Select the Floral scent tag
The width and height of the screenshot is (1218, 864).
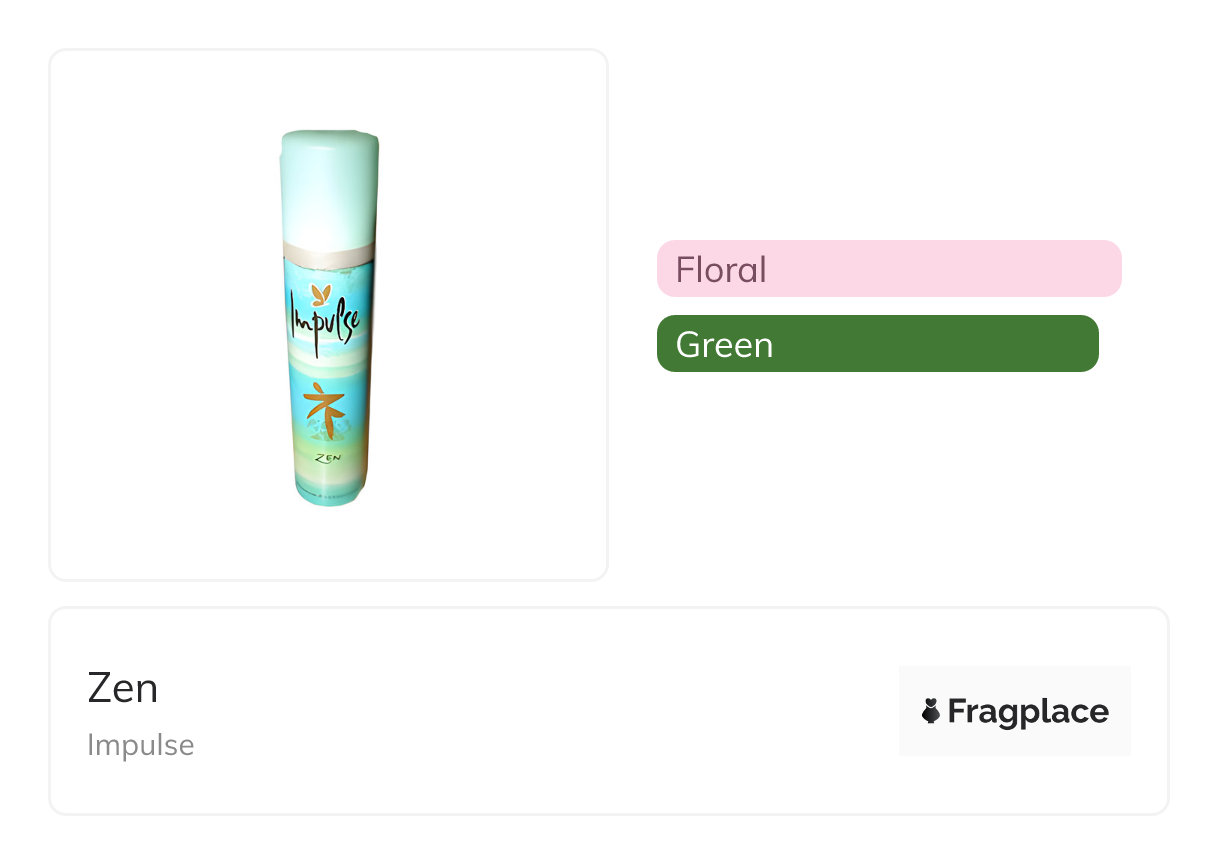tap(721, 270)
